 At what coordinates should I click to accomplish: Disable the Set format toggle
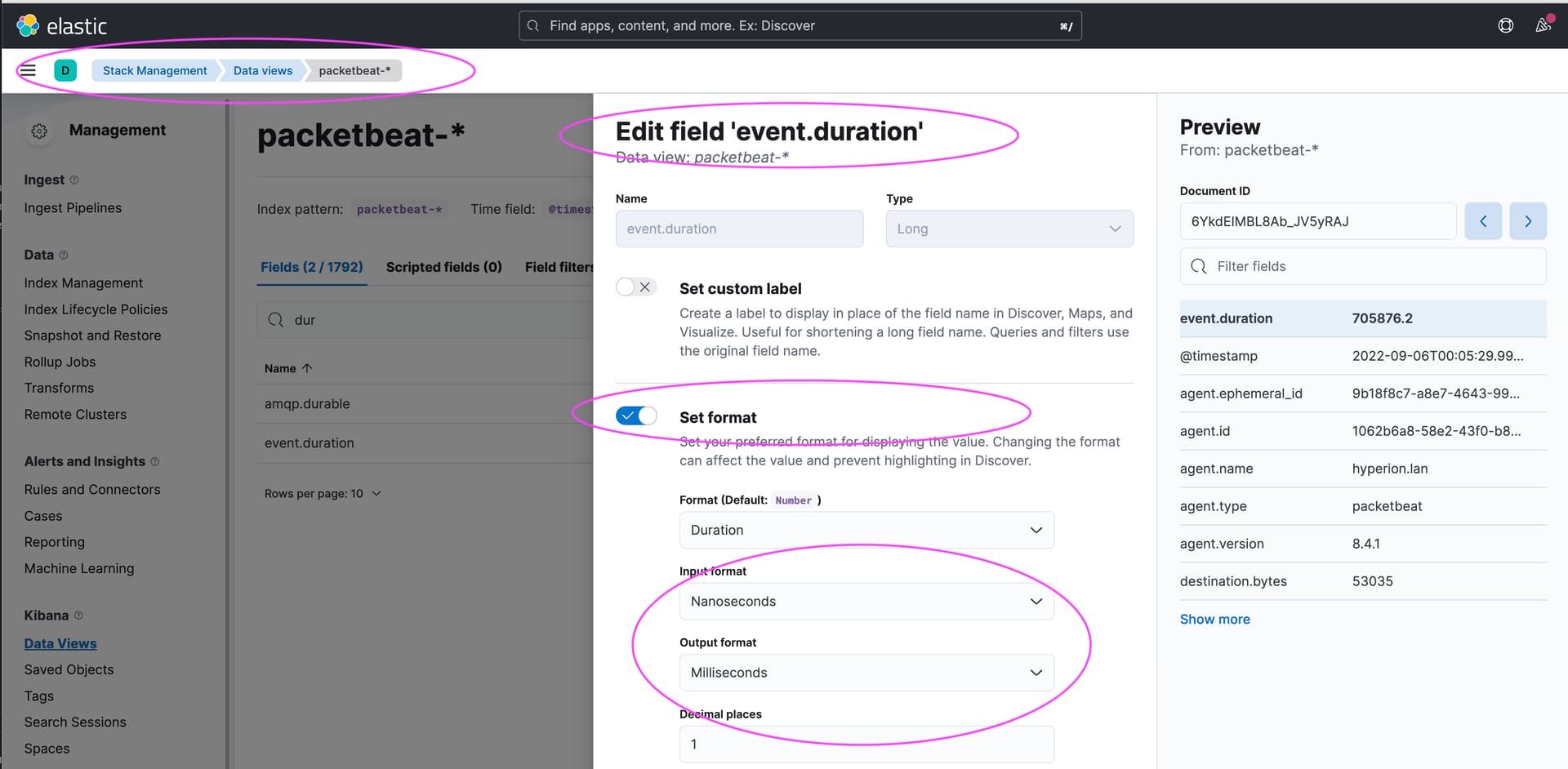point(635,416)
